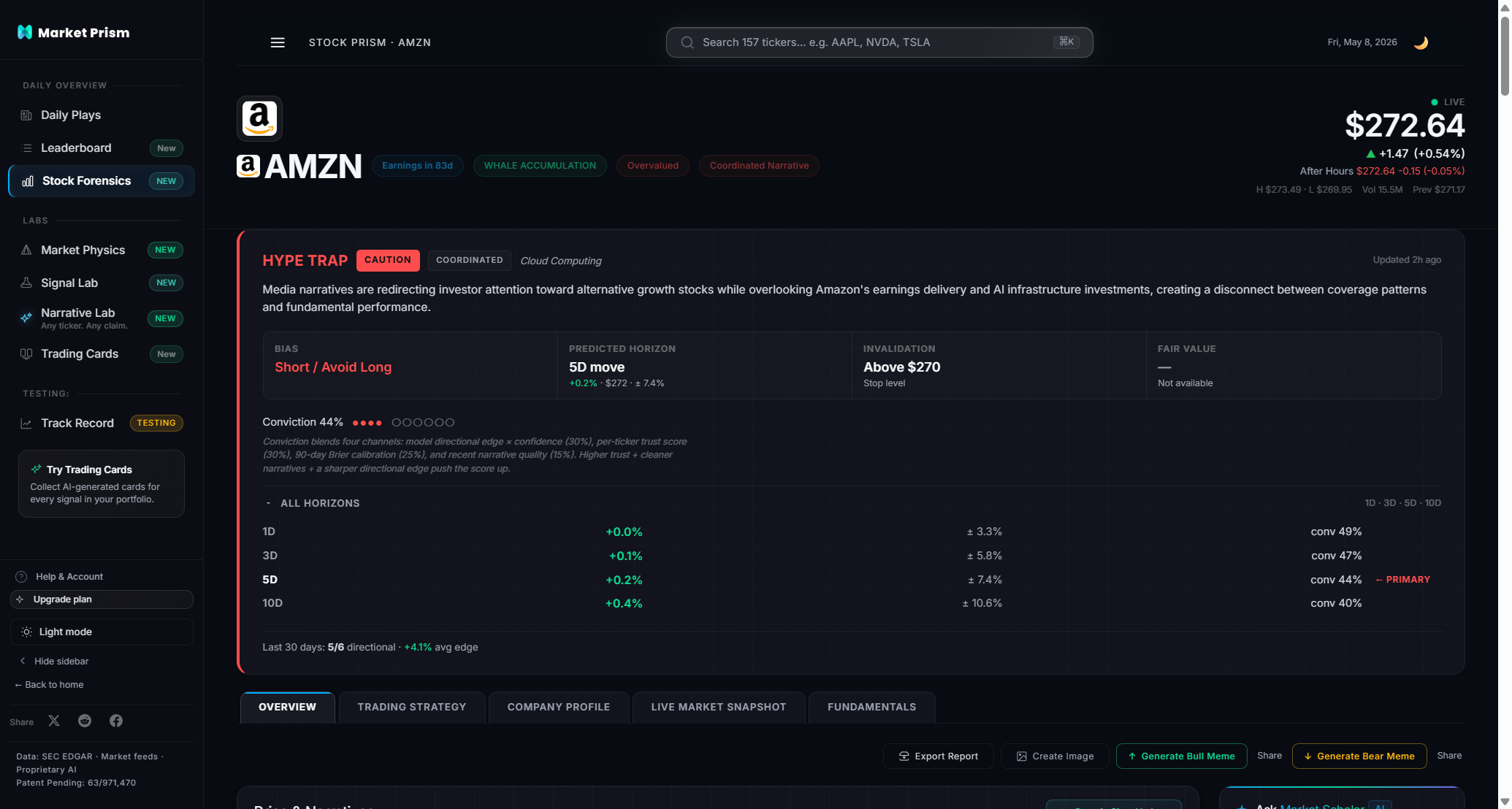
Task: Click the WHALE ACCUMULATION badge
Action: coord(540,166)
